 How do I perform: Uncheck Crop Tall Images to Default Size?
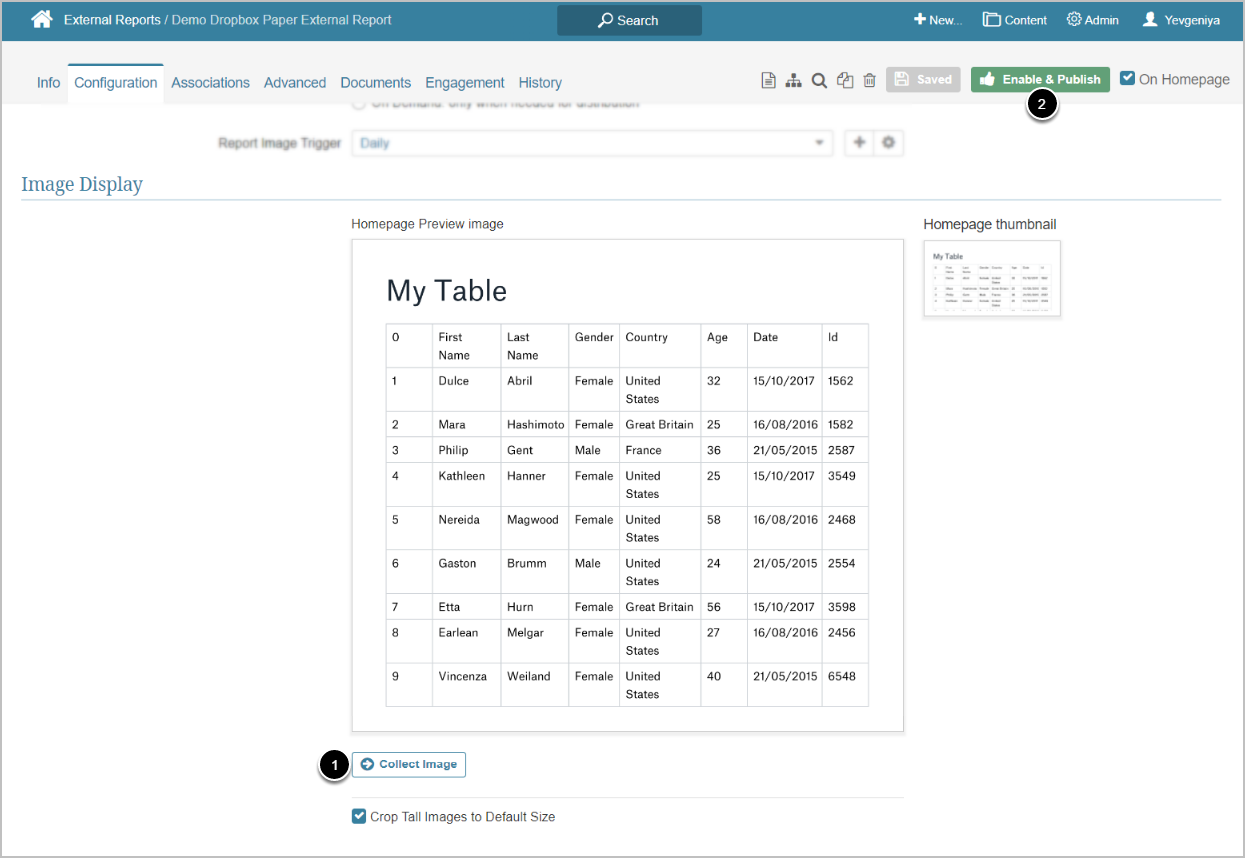(x=359, y=816)
